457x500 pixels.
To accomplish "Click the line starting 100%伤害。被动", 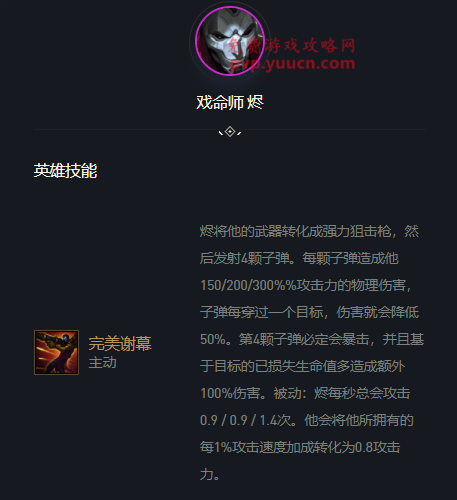I will 305,393.
